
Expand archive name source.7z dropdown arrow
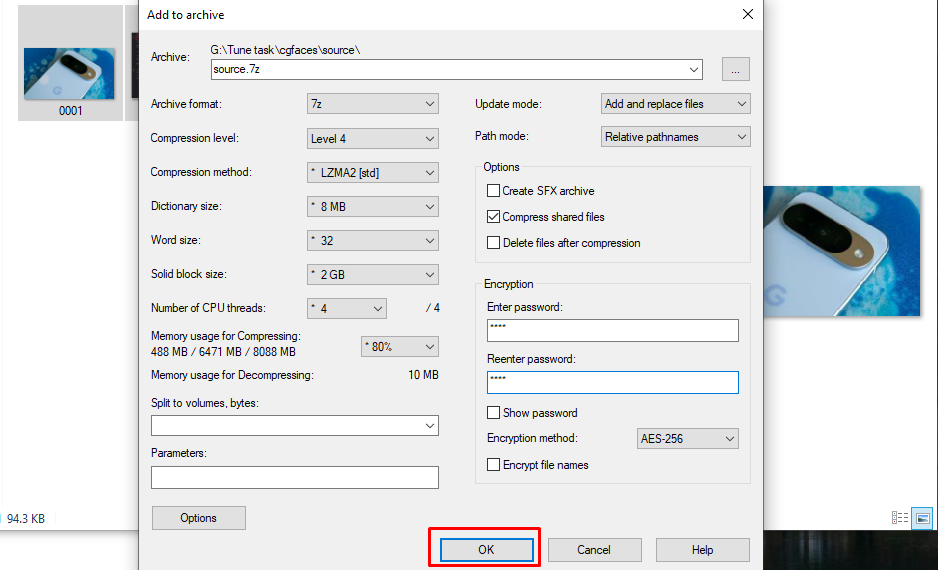coord(693,69)
